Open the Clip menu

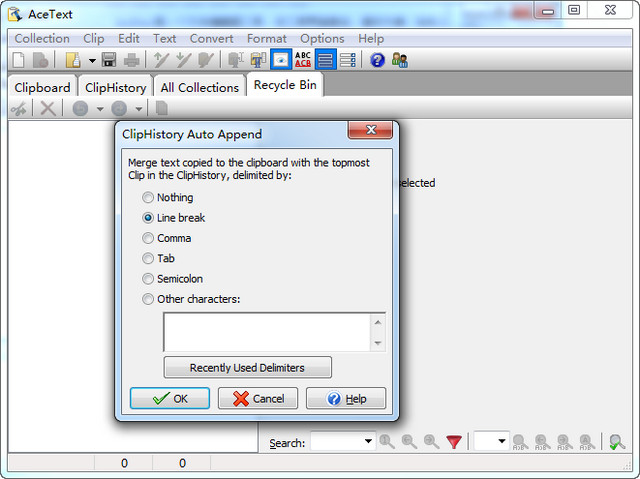tap(94, 39)
